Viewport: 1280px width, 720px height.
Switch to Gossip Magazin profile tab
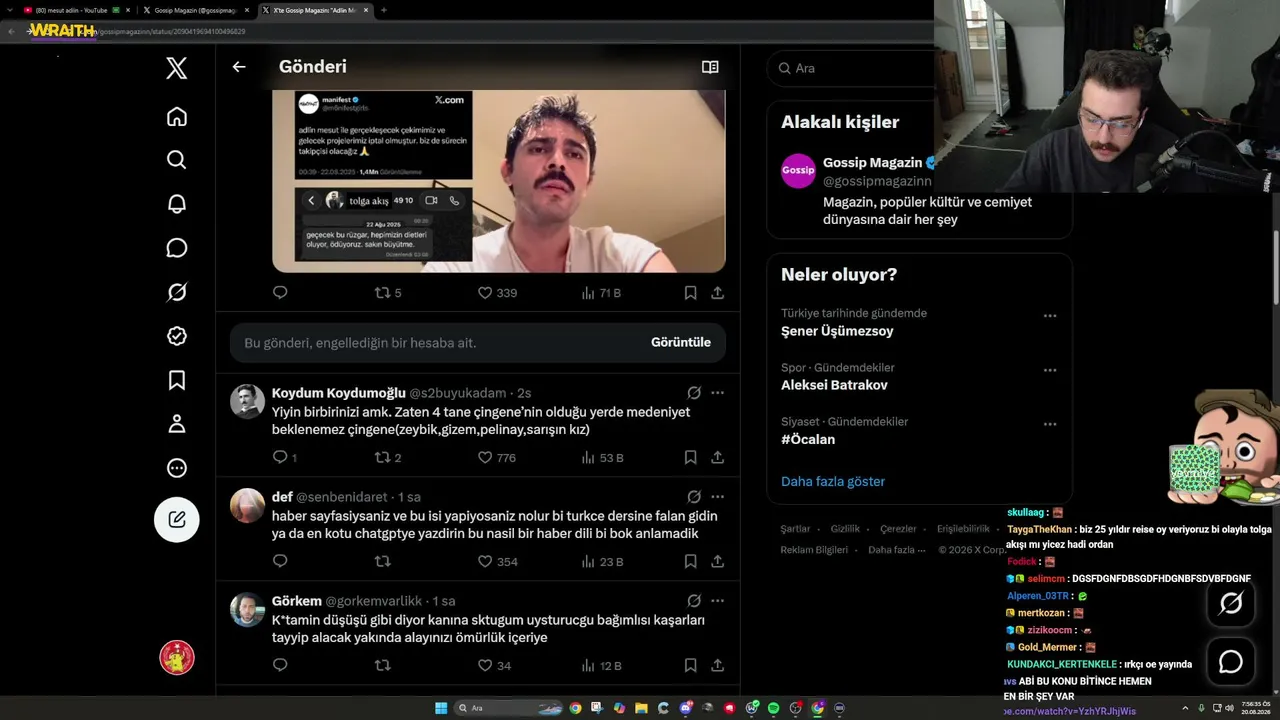195,10
